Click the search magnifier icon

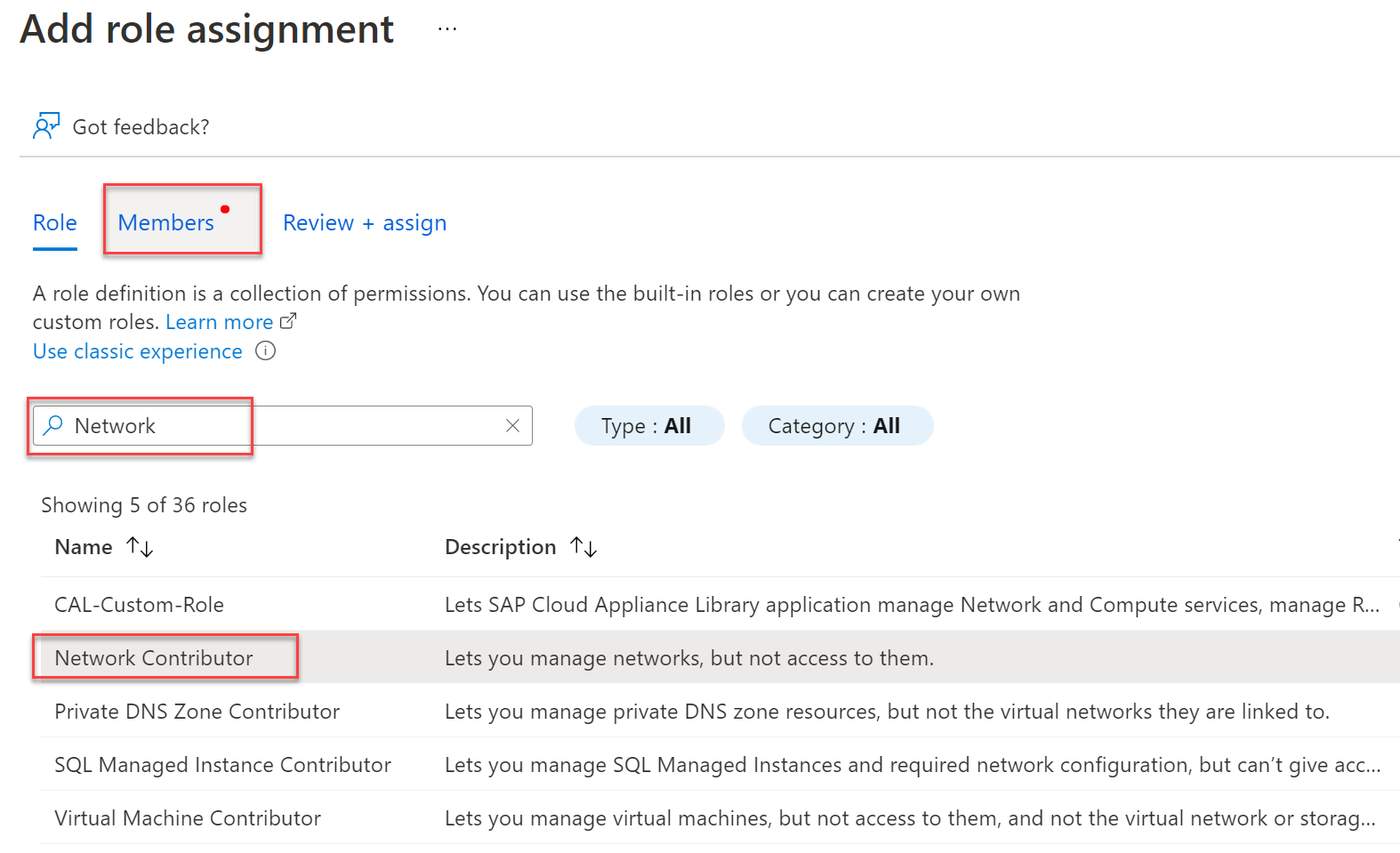(53, 425)
